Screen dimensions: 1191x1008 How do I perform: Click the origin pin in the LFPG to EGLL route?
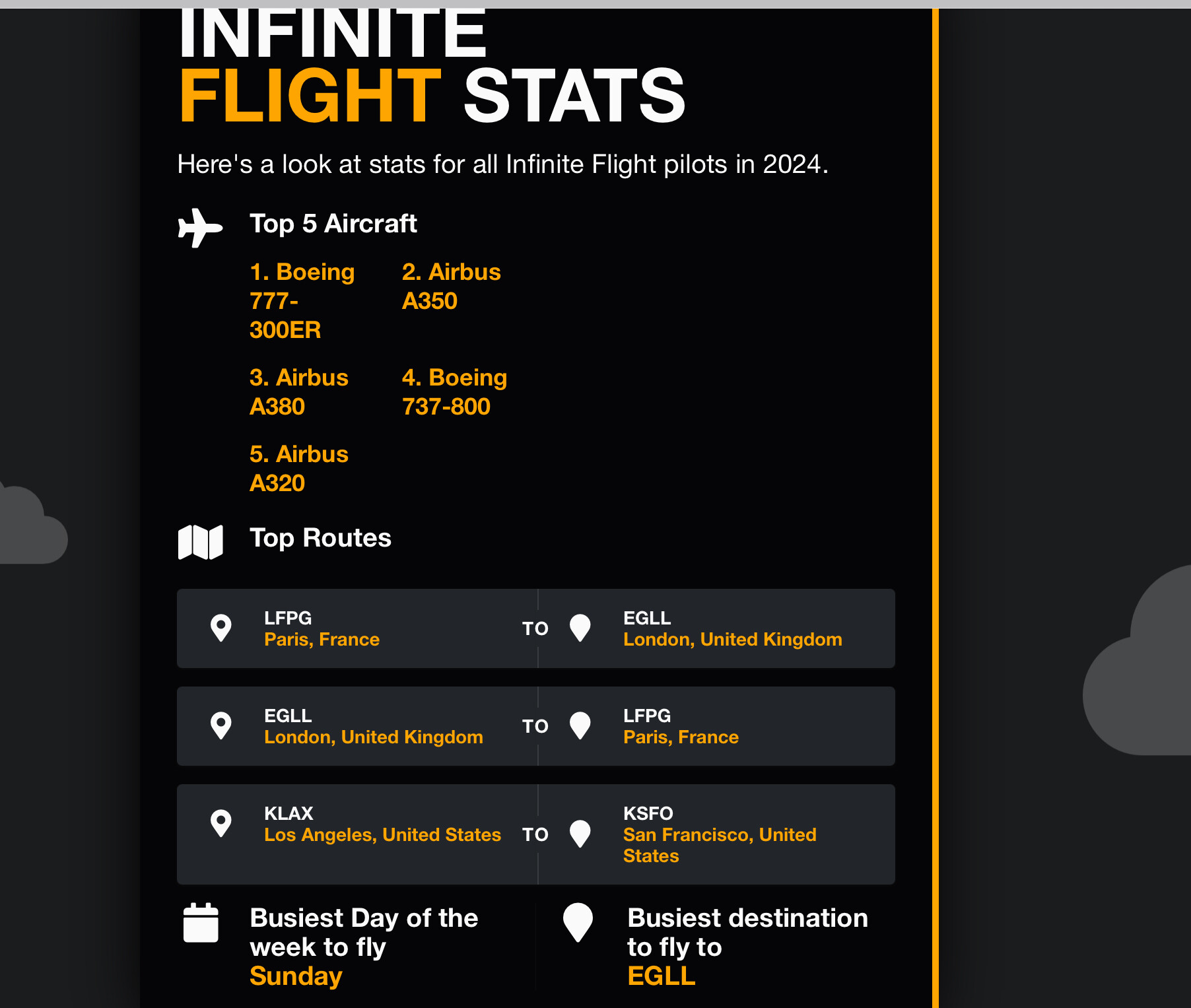click(x=221, y=628)
